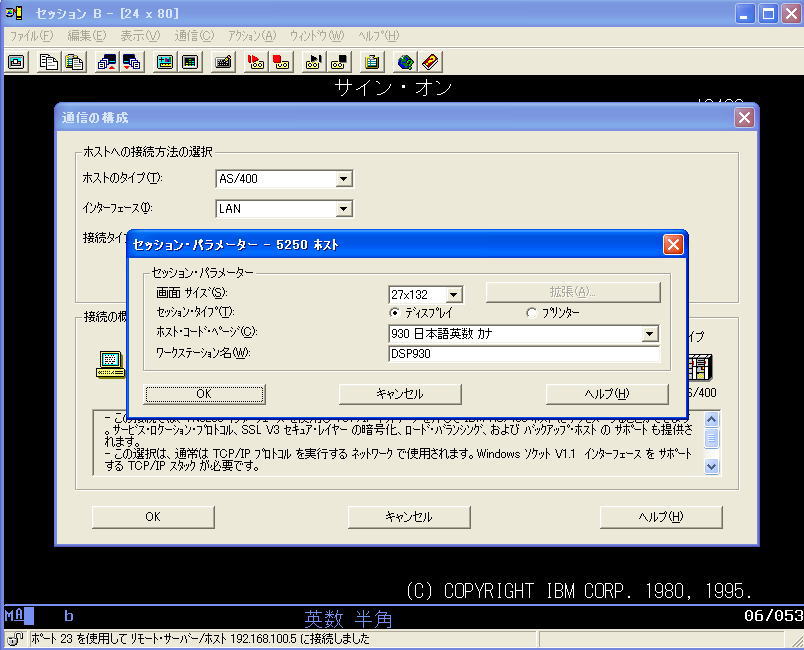The image size is (804, 650).
Task: Open the display setup toolbar icon
Action: tap(165, 62)
